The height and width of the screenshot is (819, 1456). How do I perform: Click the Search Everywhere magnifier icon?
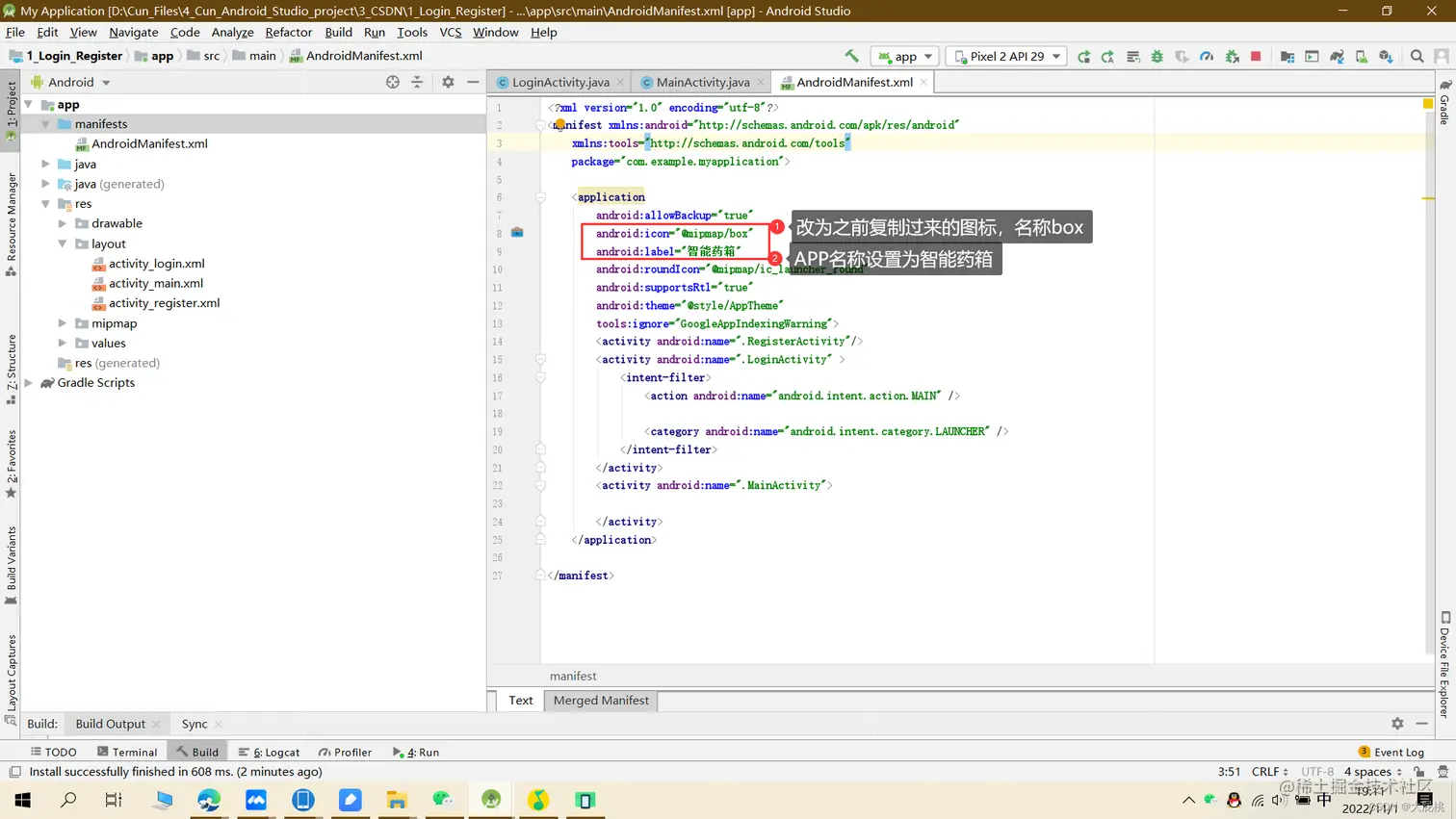coord(1417,57)
